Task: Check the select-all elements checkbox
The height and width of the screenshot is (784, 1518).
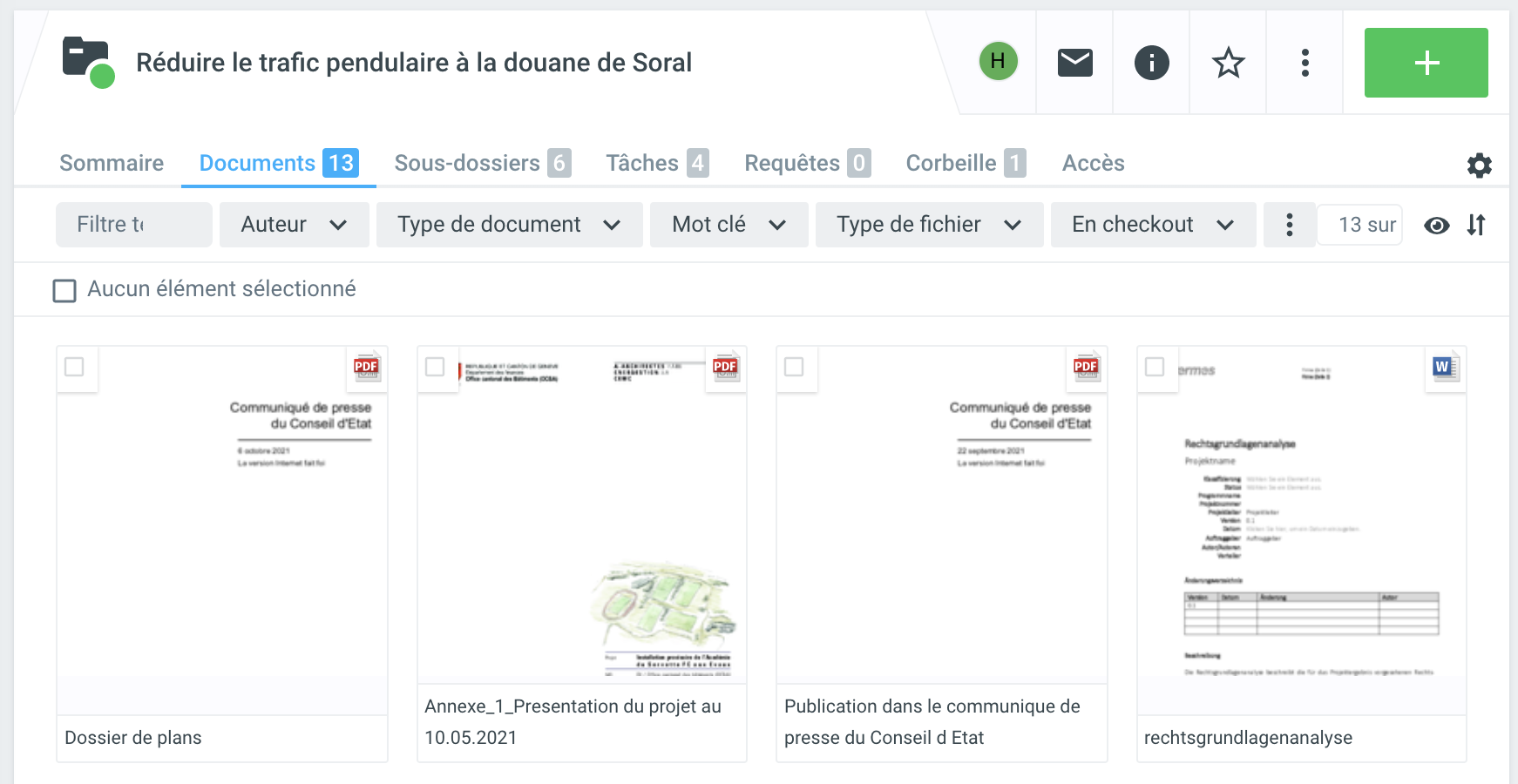Action: 64,290
